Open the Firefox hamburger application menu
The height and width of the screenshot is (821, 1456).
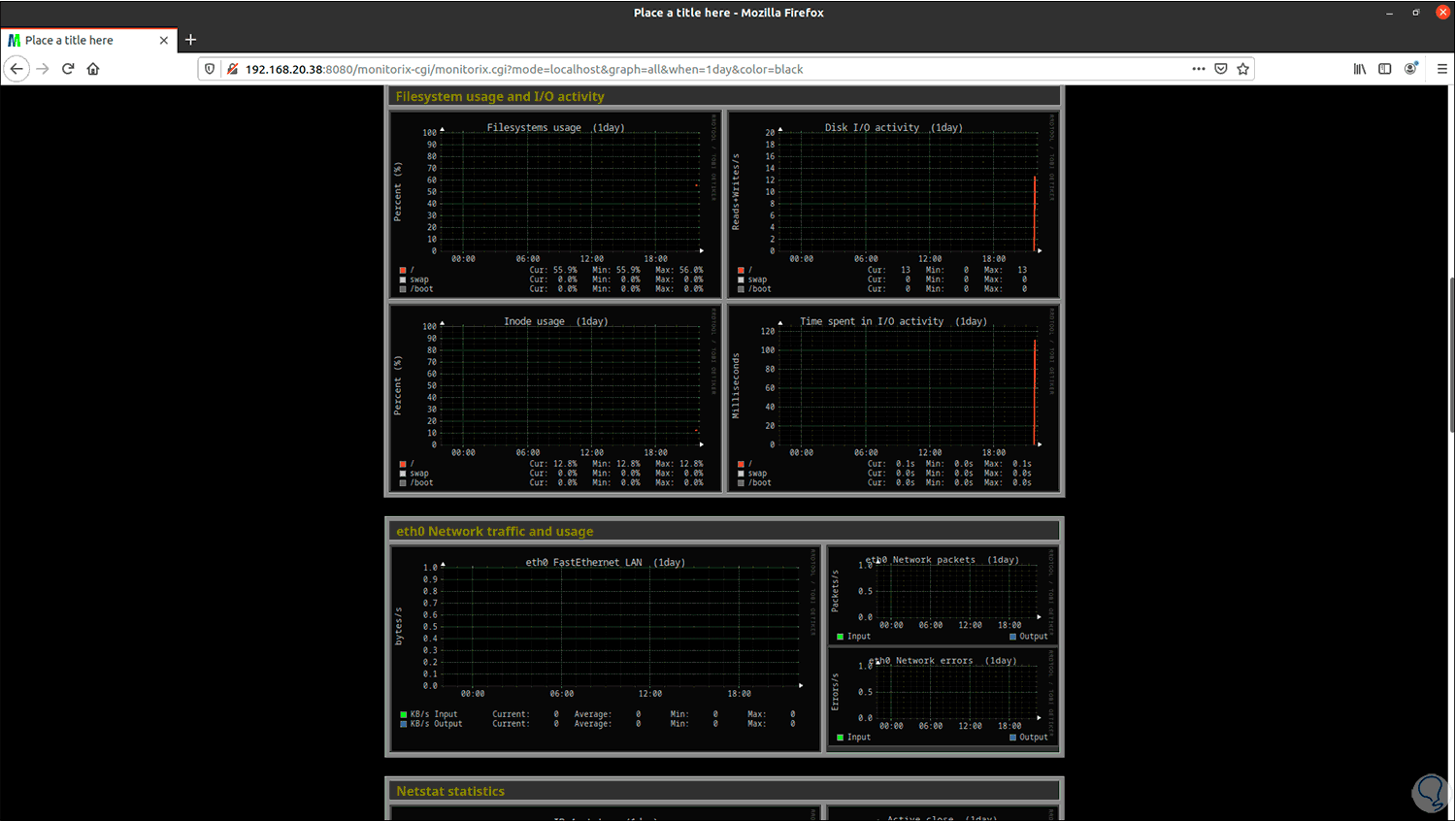[x=1442, y=69]
